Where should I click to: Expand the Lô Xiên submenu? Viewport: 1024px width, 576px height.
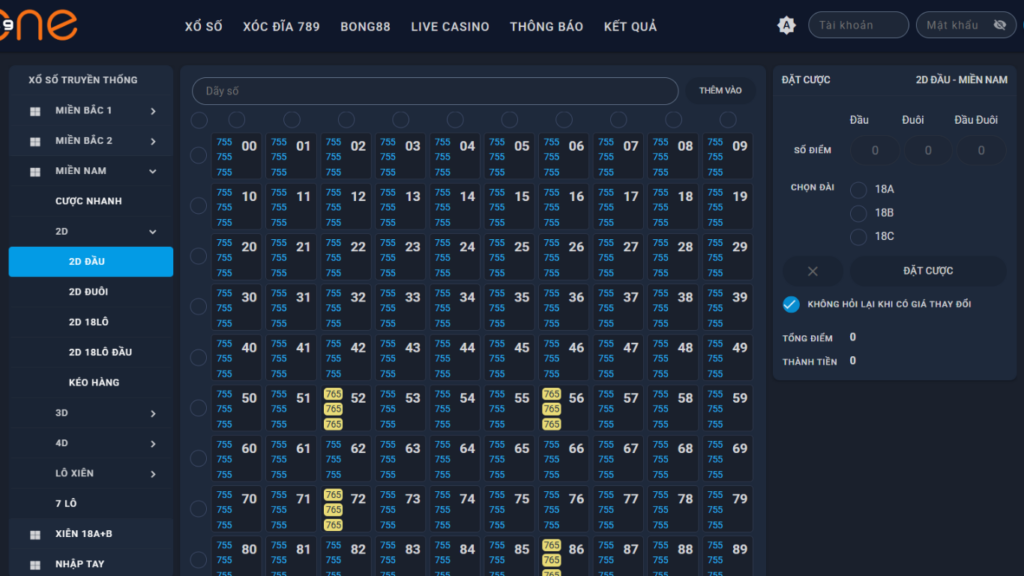153,474
